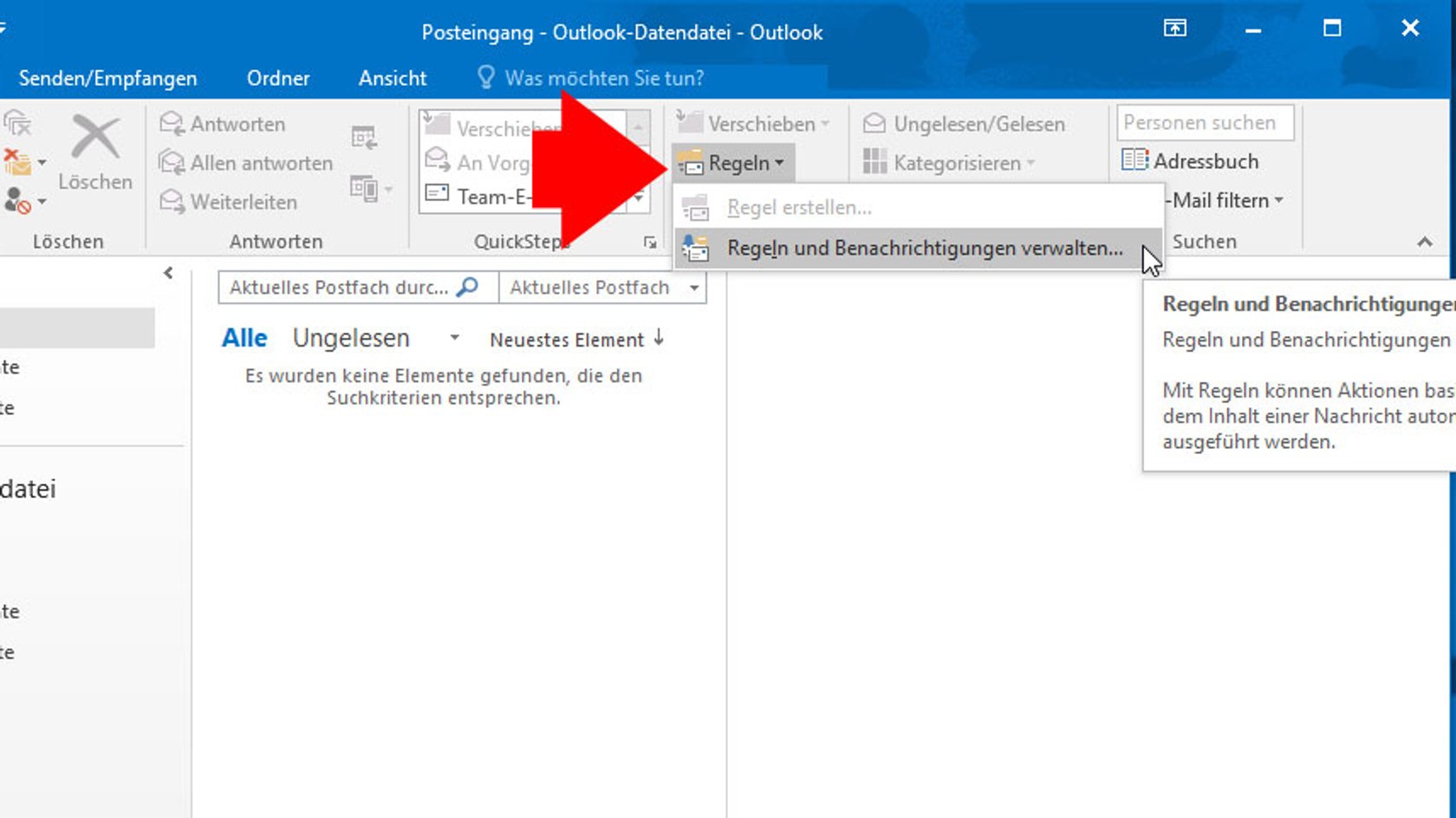
Task: Open the Ansicht tab
Action: (x=393, y=78)
